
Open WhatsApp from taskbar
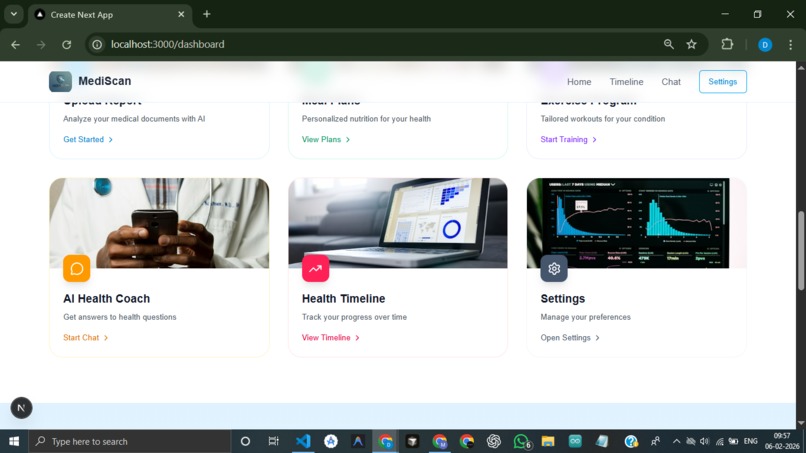click(521, 441)
